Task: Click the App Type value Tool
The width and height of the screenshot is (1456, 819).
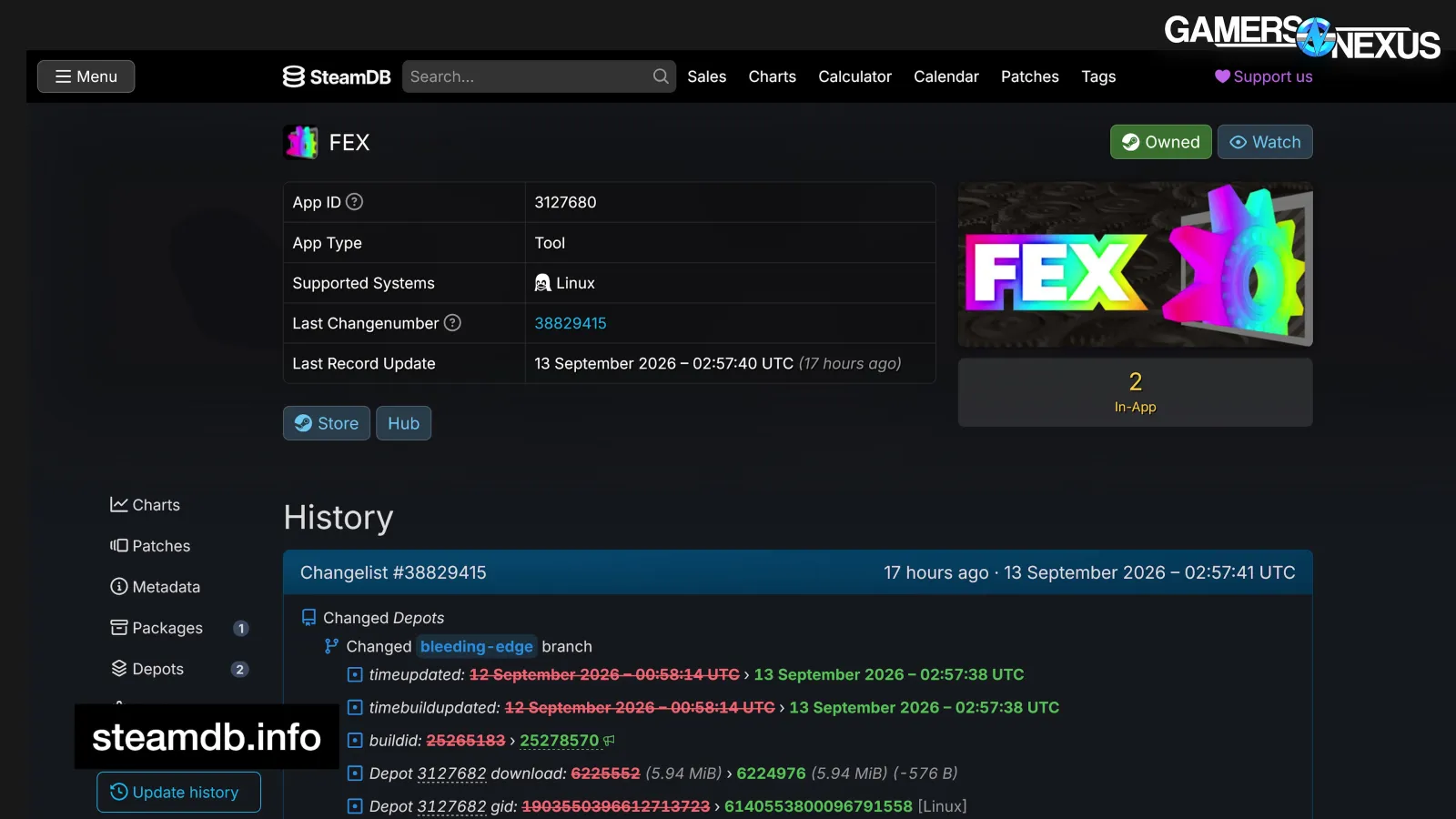Action: pyautogui.click(x=550, y=243)
